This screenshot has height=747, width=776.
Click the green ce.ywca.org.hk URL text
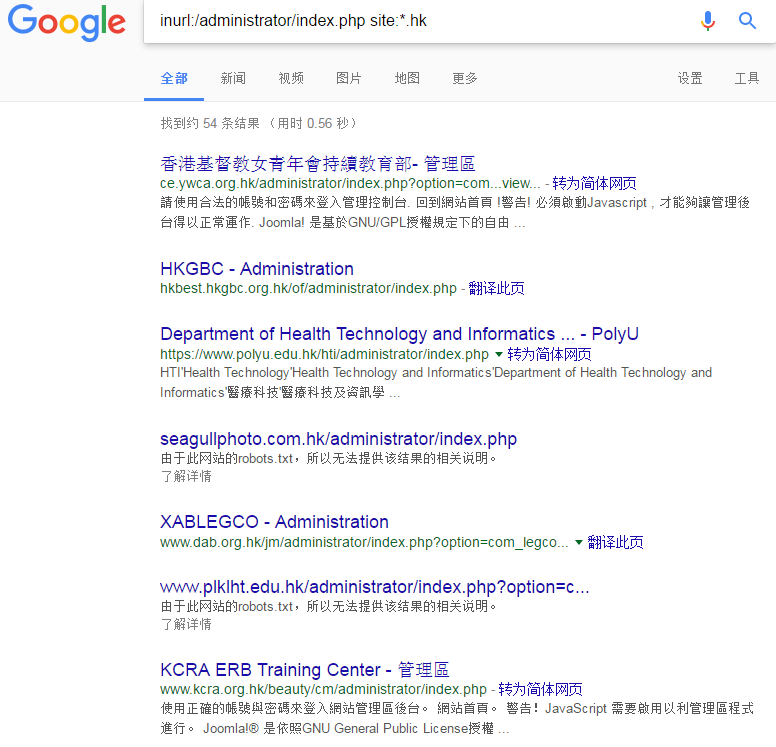tap(350, 184)
